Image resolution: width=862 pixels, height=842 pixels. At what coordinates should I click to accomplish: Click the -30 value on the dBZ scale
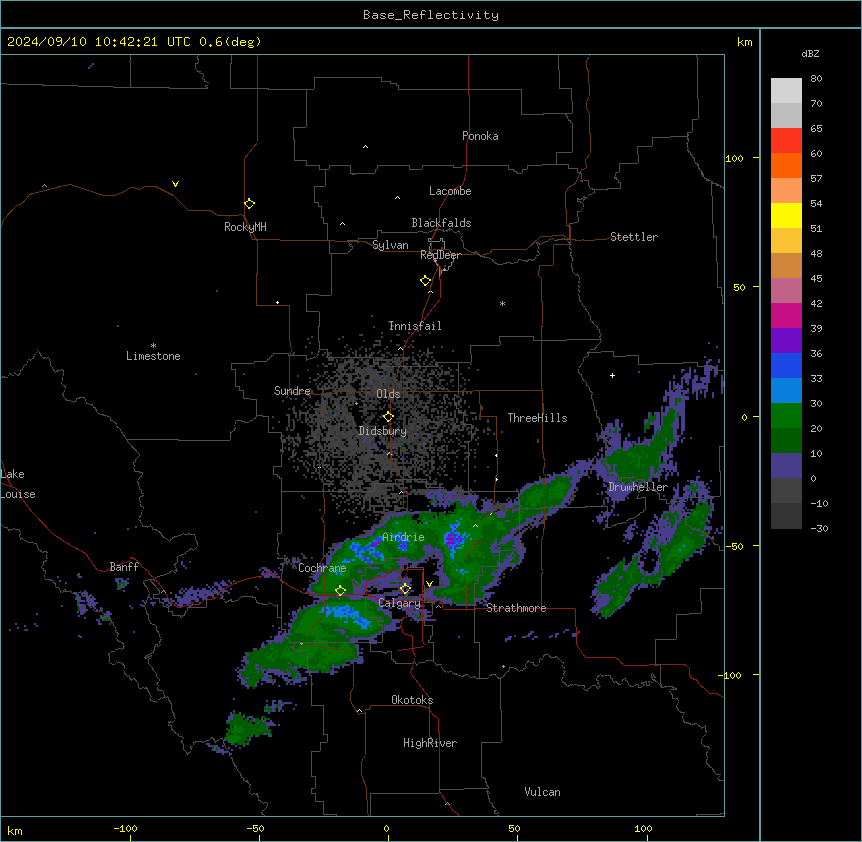[819, 528]
